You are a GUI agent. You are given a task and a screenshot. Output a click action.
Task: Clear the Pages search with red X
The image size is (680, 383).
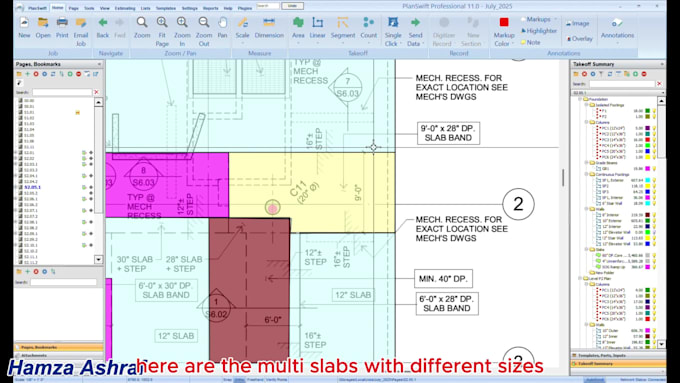pyautogui.click(x=96, y=92)
